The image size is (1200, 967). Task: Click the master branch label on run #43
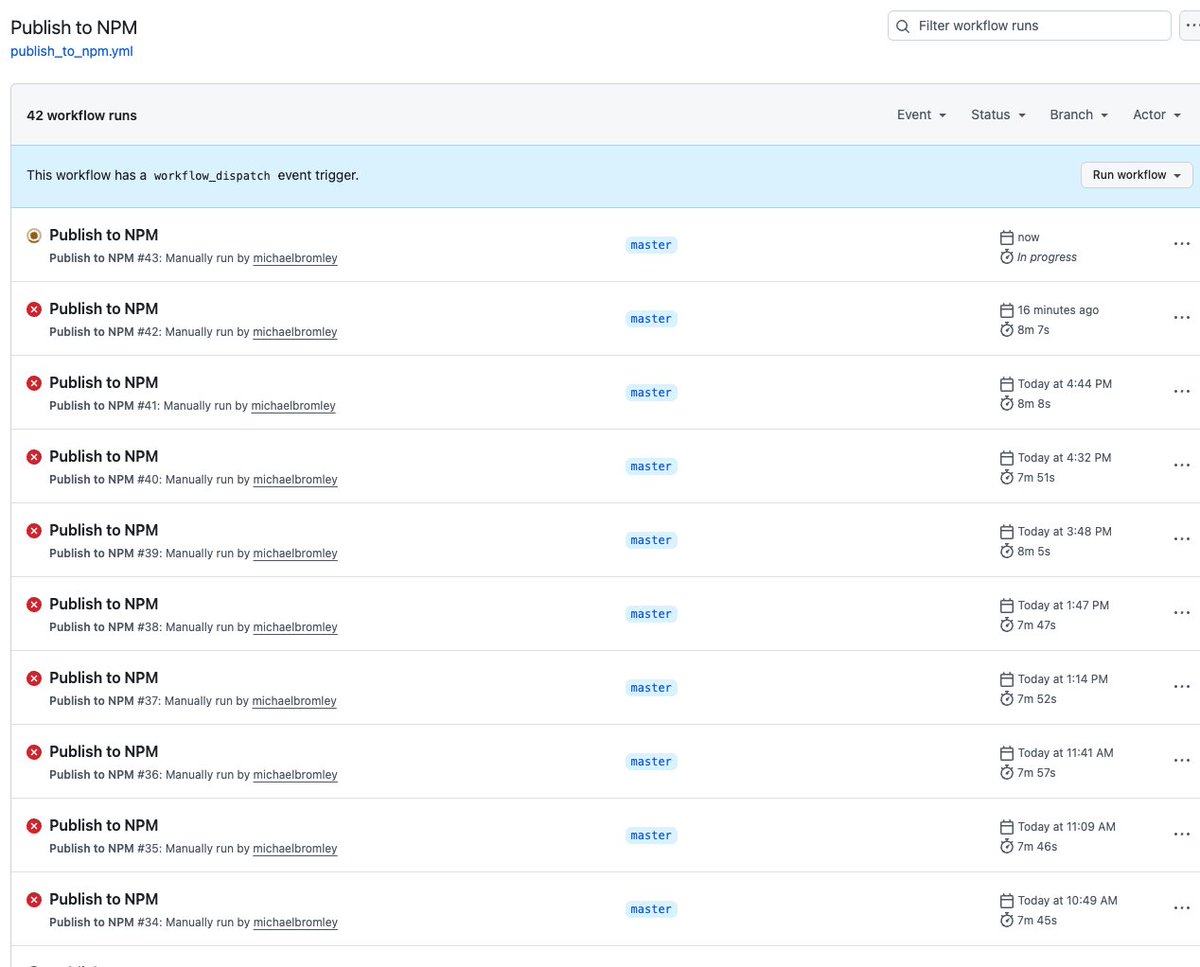[651, 245]
